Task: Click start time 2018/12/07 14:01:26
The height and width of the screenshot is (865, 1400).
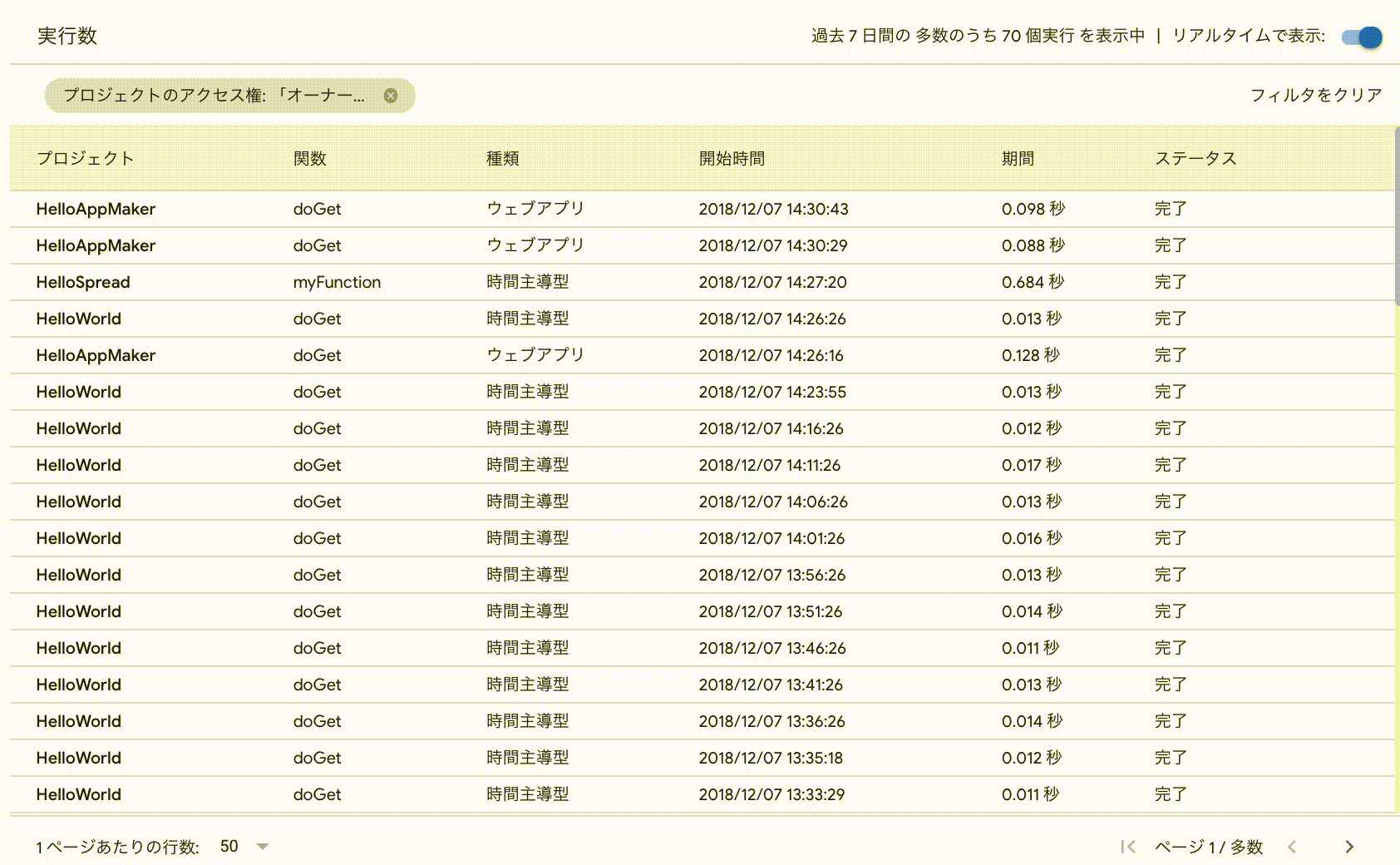Action: coord(771,538)
